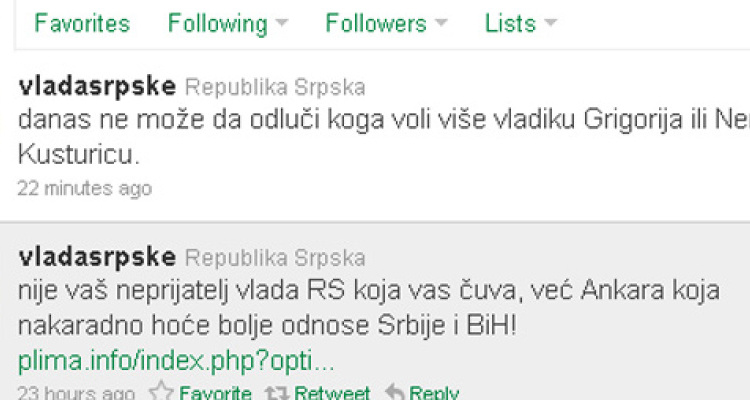The image size is (750, 400).
Task: Open vladasrpske username on the Ankara tweet
Action: (97, 257)
